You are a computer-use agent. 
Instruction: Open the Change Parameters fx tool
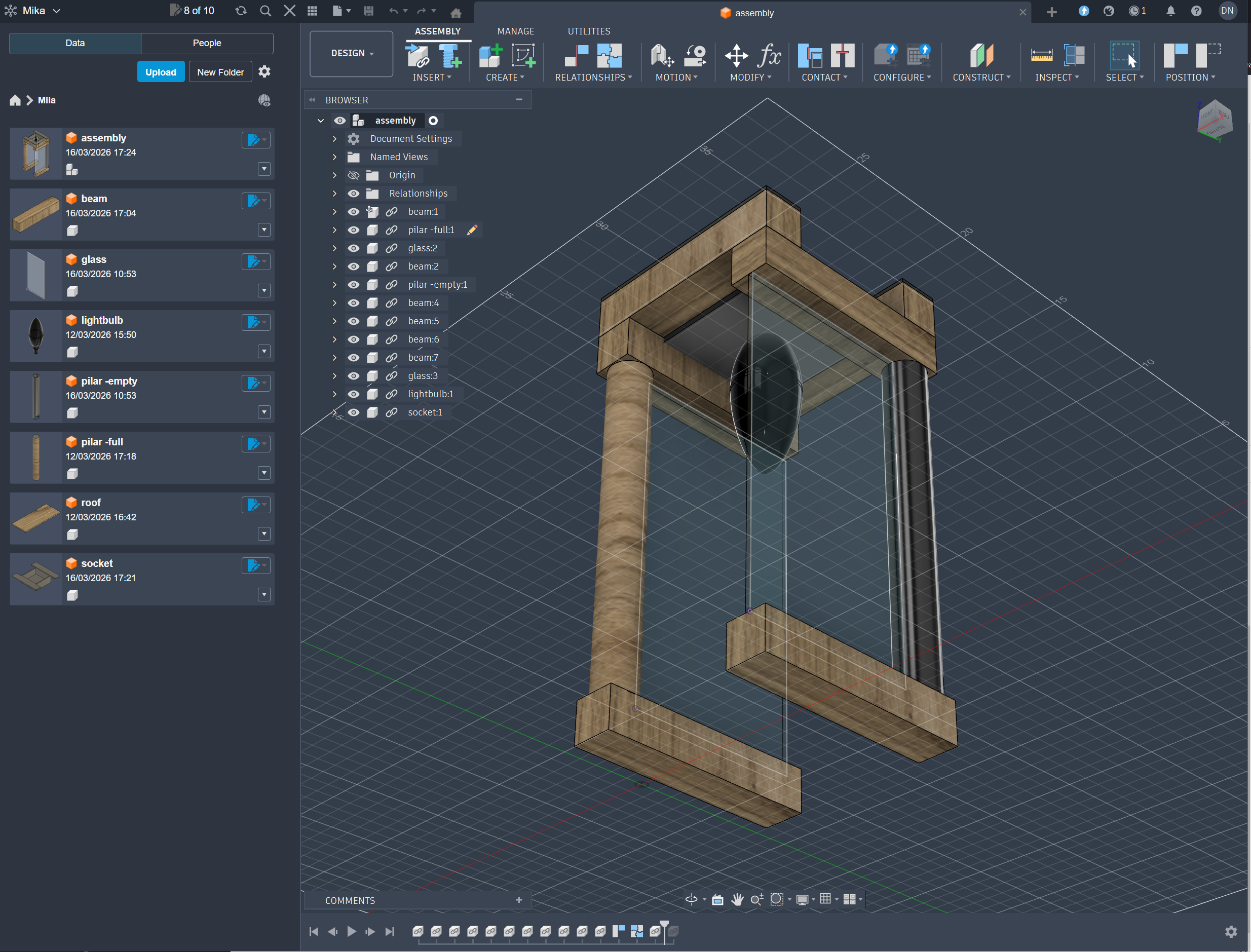coord(769,56)
